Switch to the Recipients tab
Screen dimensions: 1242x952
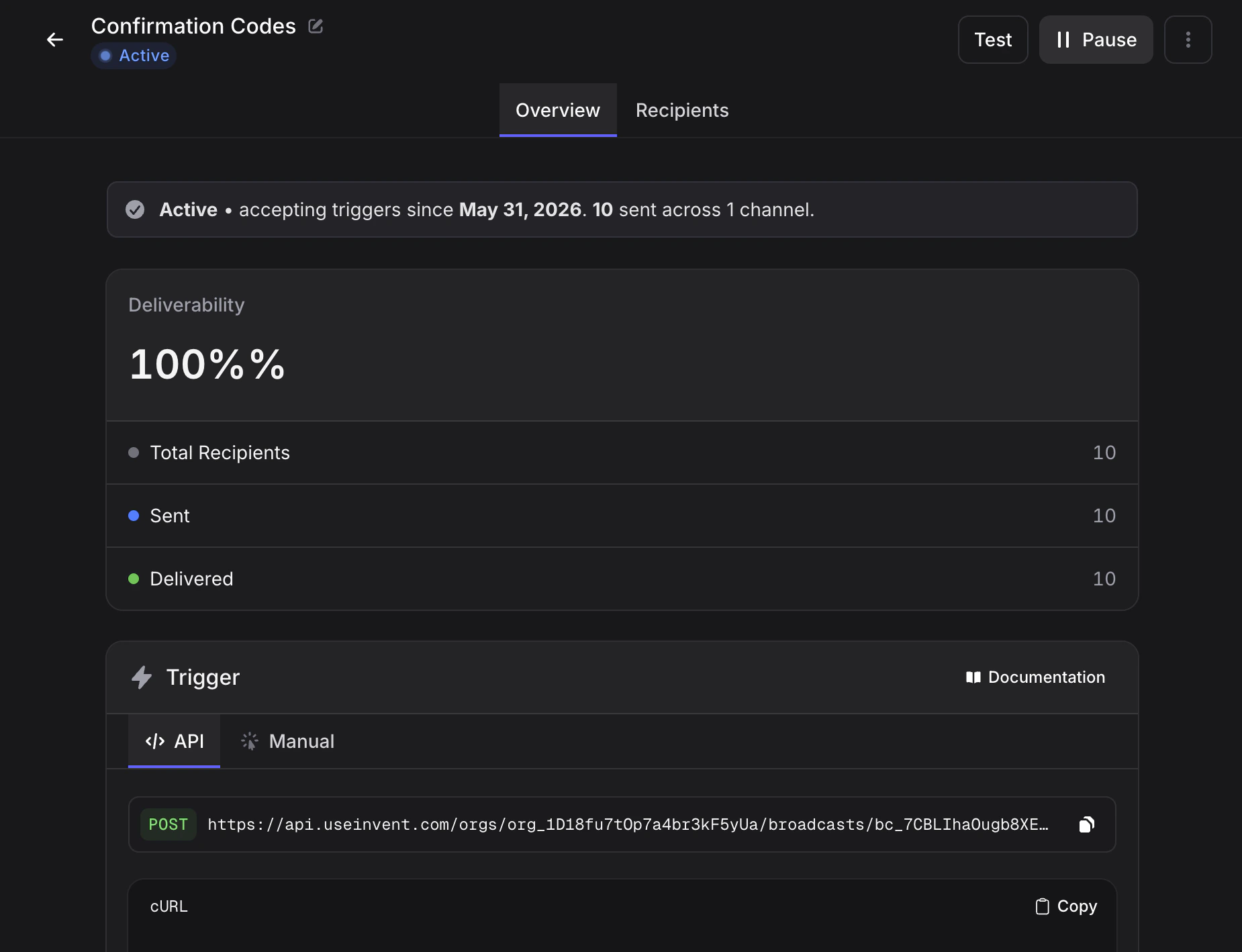682,110
